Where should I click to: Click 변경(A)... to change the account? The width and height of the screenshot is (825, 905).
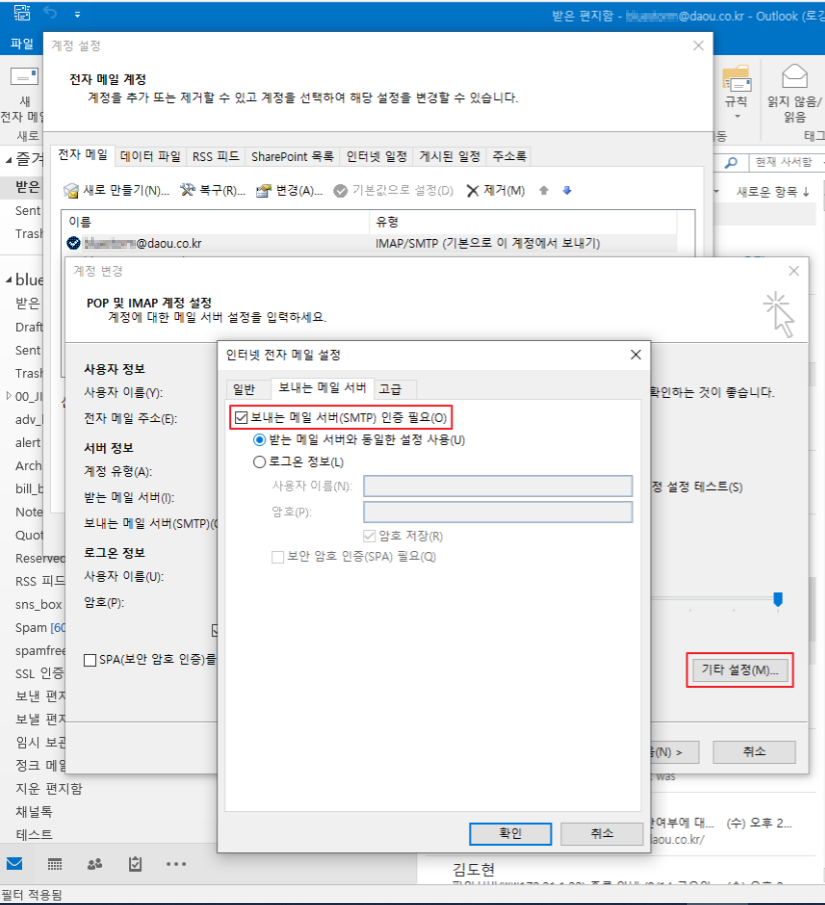coord(289,190)
